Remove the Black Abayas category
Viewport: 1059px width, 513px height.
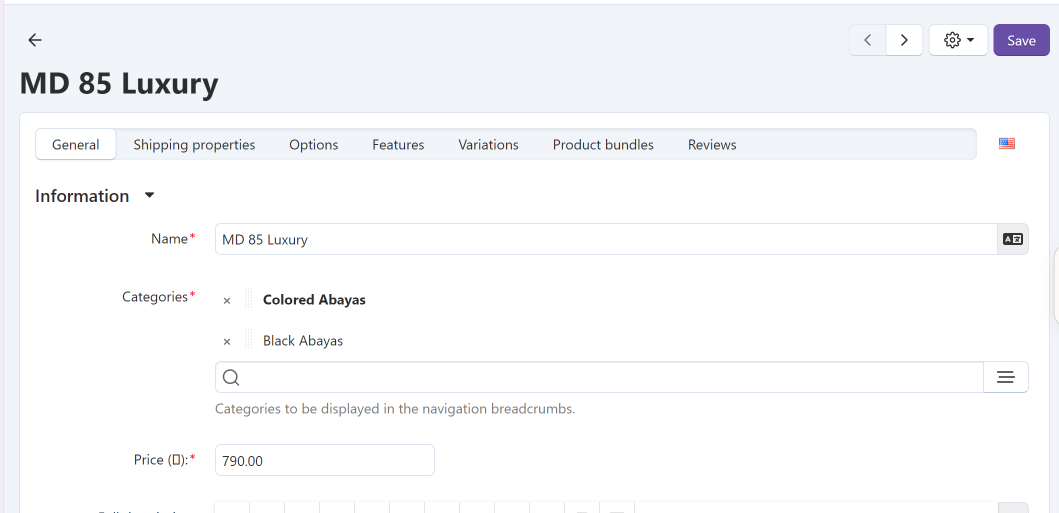pyautogui.click(x=227, y=342)
